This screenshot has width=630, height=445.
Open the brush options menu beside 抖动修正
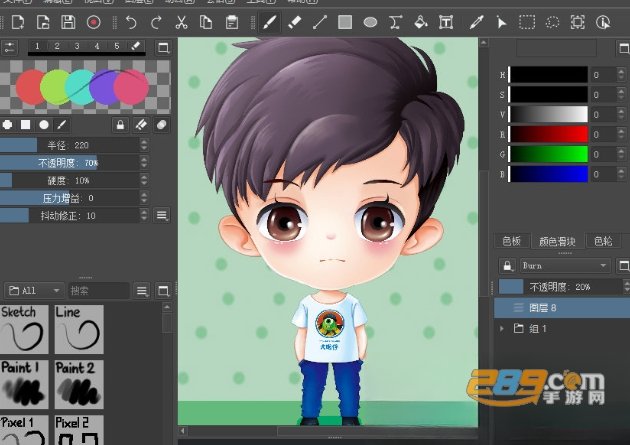[x=162, y=215]
